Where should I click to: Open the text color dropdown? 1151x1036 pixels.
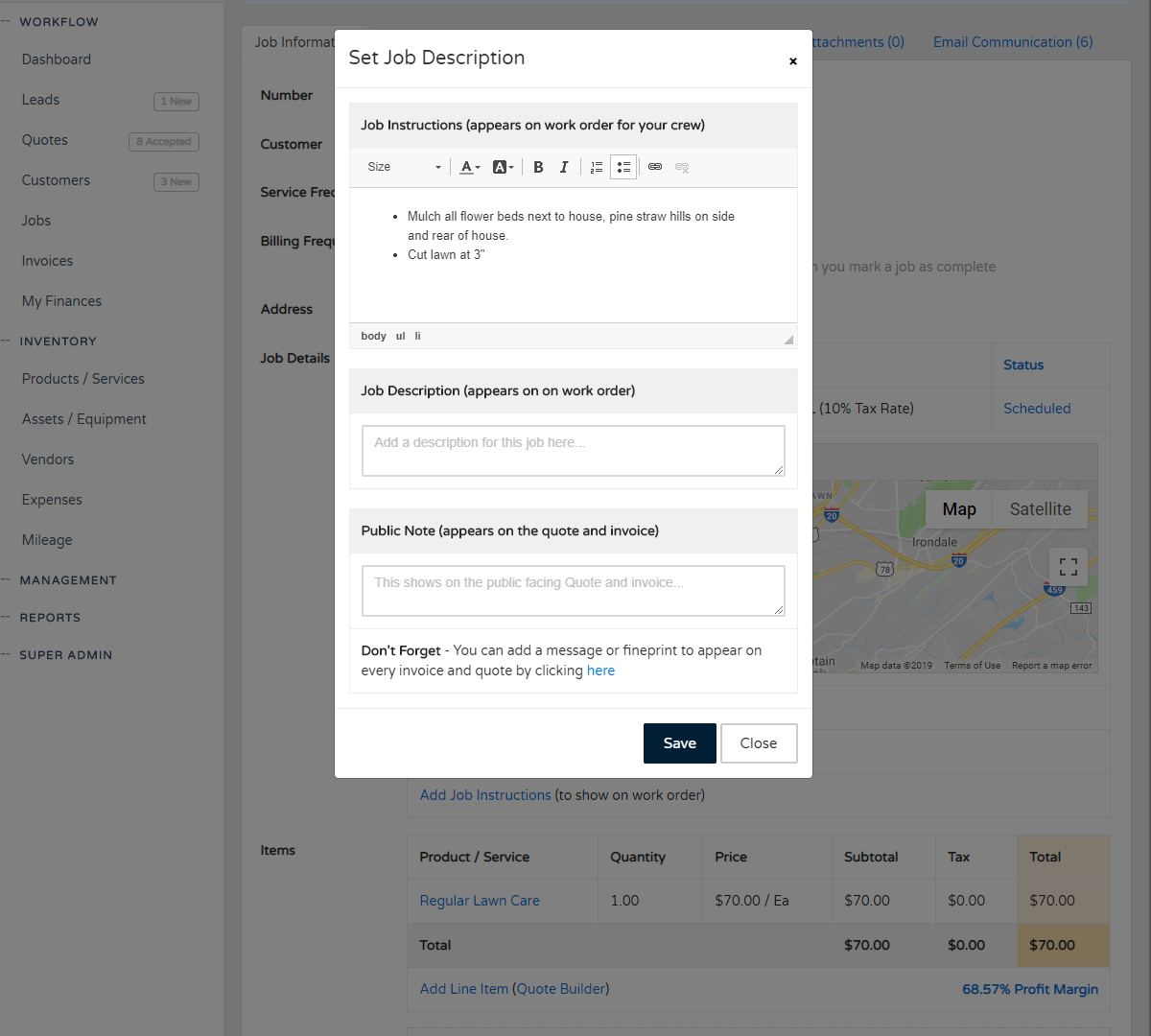coord(469,167)
